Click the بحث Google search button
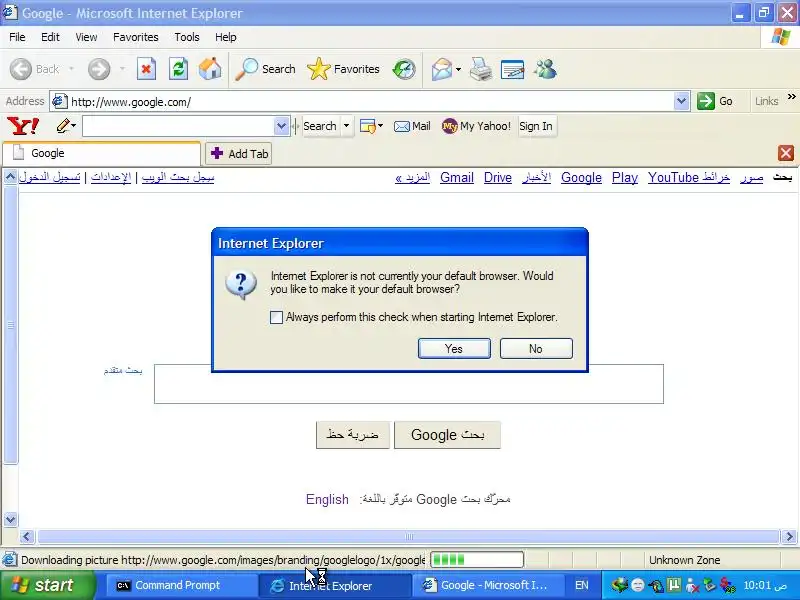The width and height of the screenshot is (800, 600). click(447, 435)
